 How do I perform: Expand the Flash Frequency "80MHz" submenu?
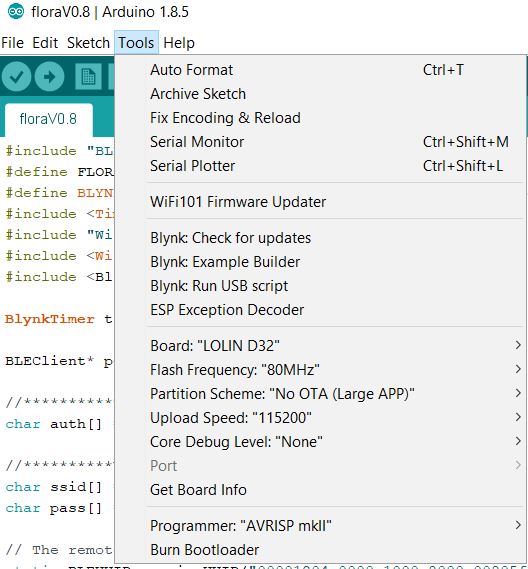(320, 370)
